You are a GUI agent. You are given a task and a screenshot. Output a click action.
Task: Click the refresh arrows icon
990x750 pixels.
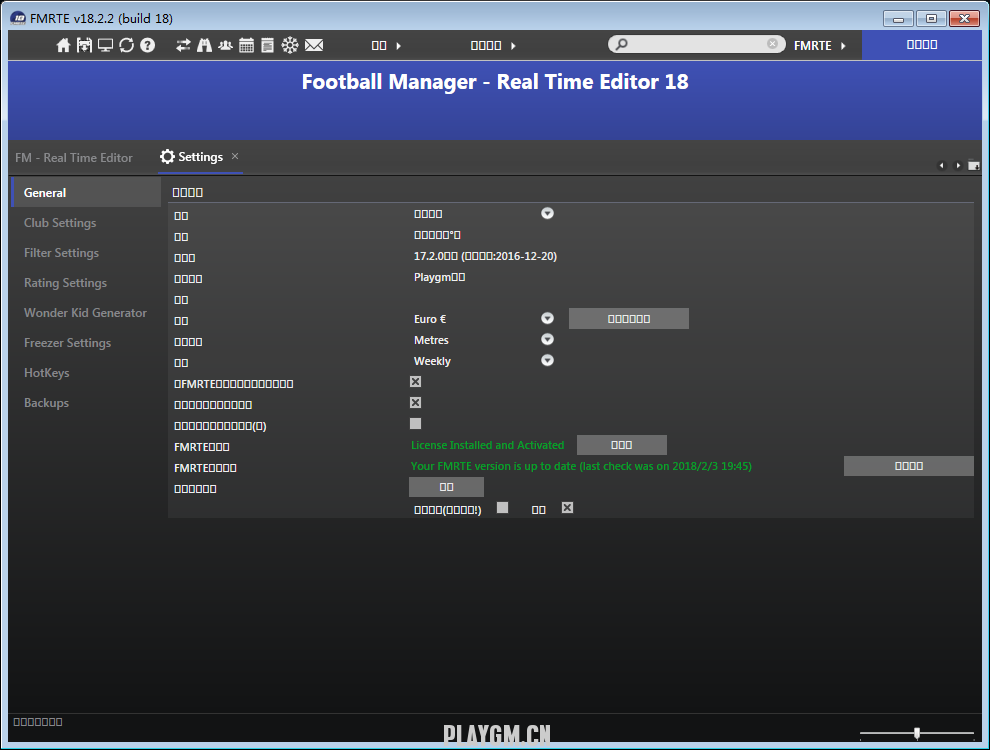[126, 45]
